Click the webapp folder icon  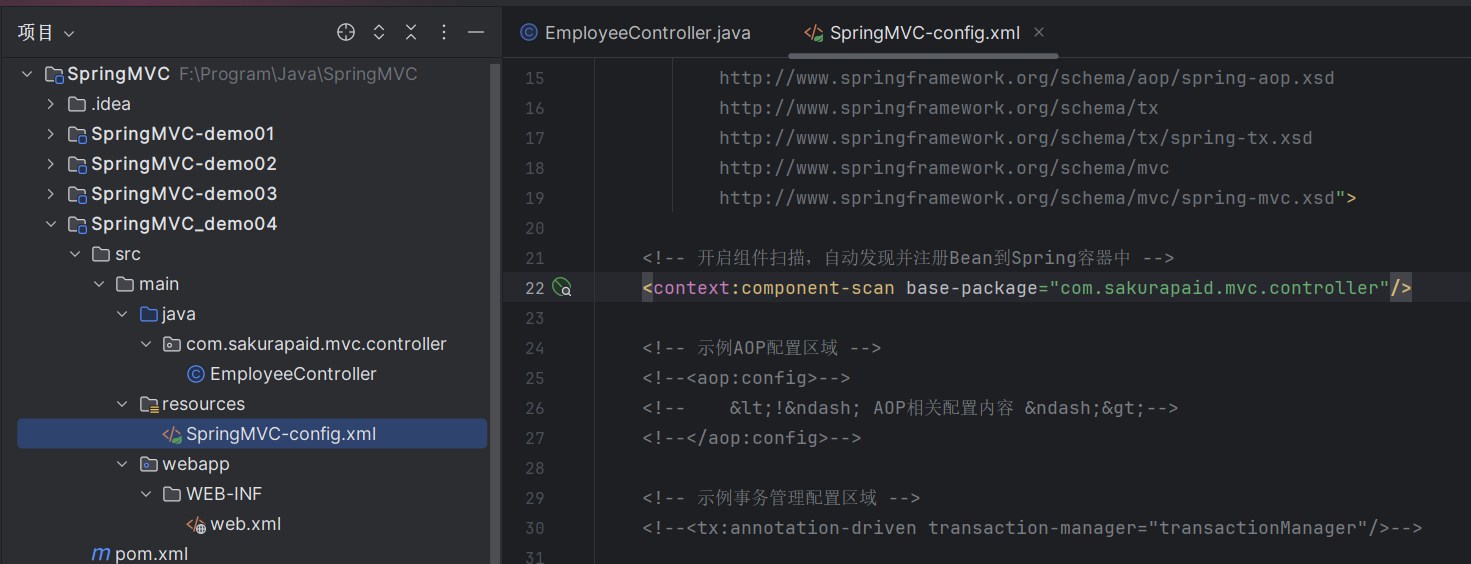click(x=149, y=464)
